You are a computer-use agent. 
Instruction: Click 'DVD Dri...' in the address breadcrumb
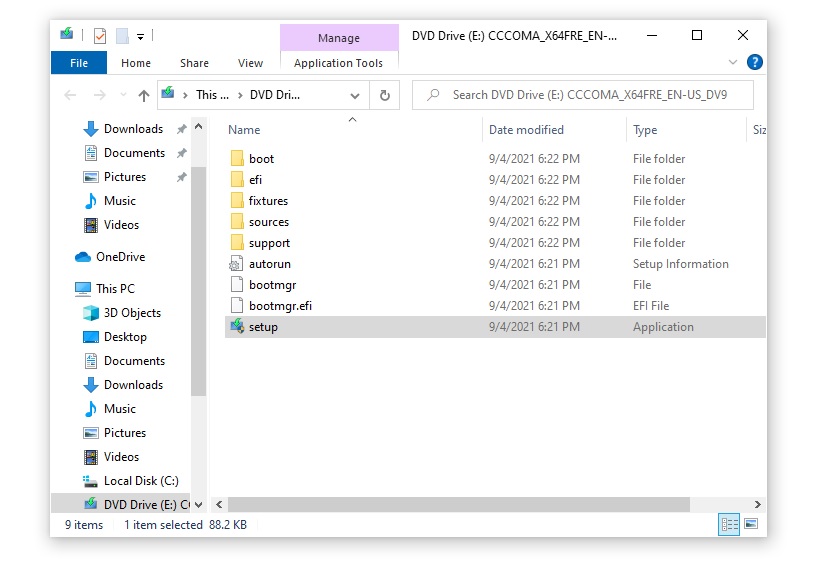(x=275, y=95)
